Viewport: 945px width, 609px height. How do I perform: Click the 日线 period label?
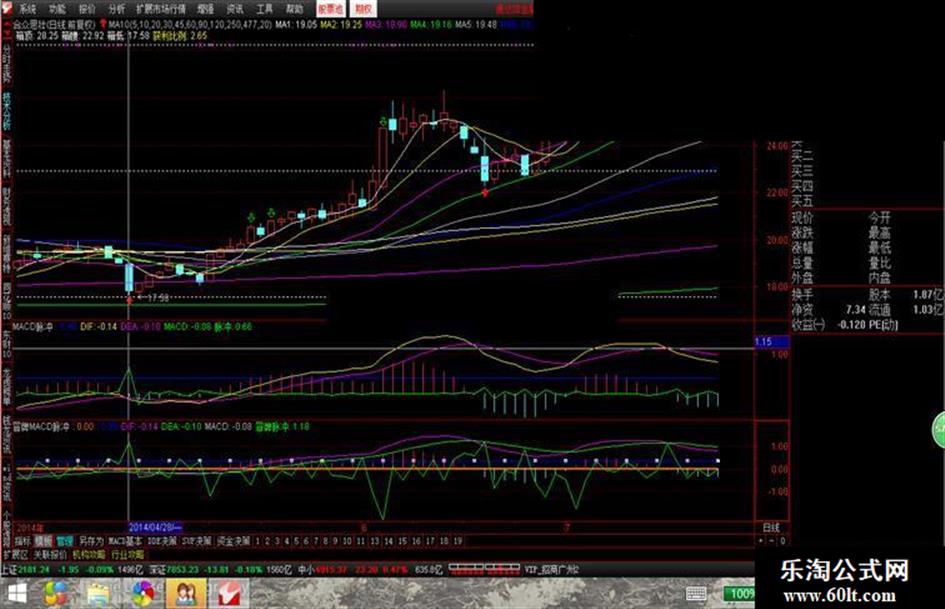coord(770,528)
